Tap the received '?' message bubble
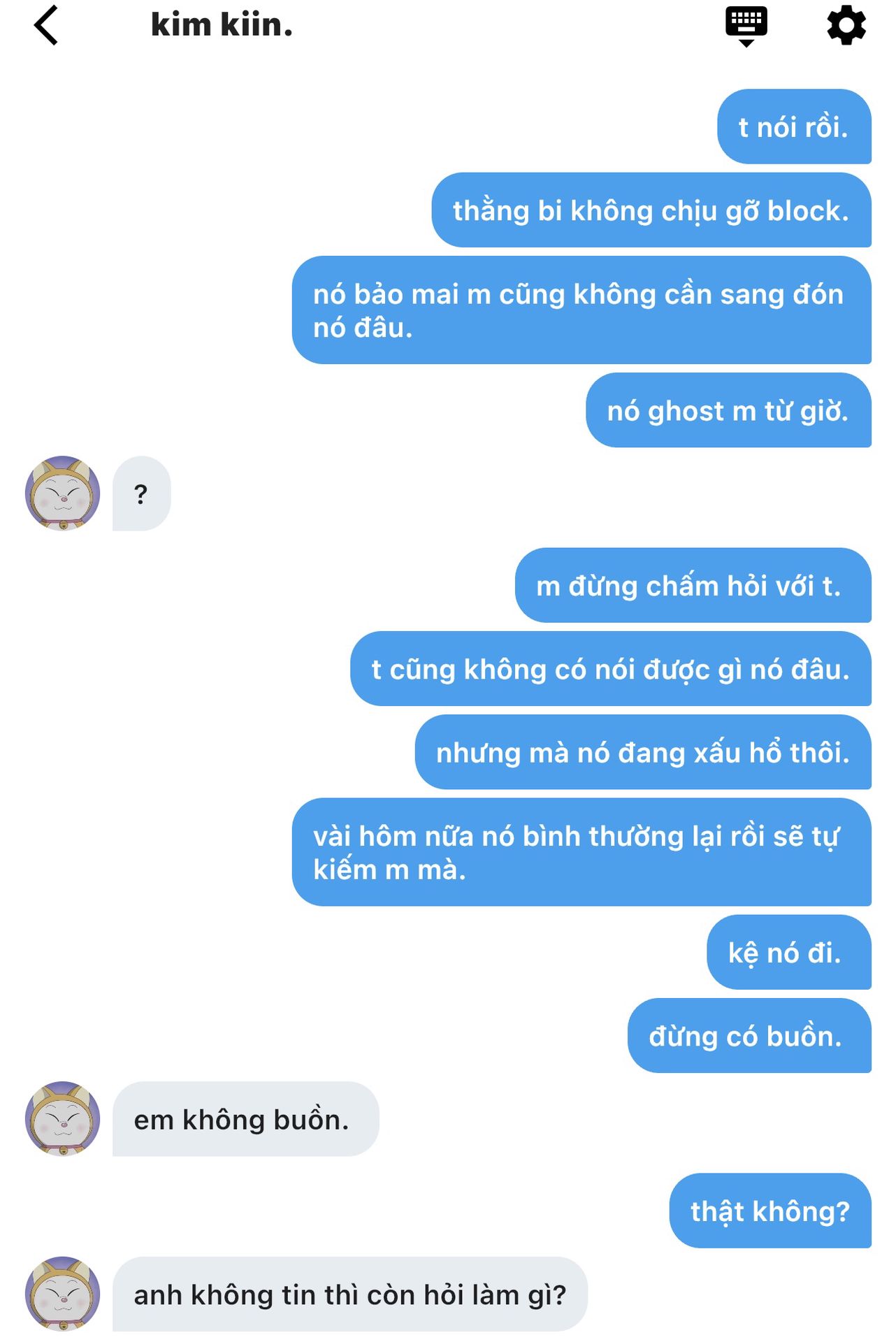896x1342 pixels. 141,493
